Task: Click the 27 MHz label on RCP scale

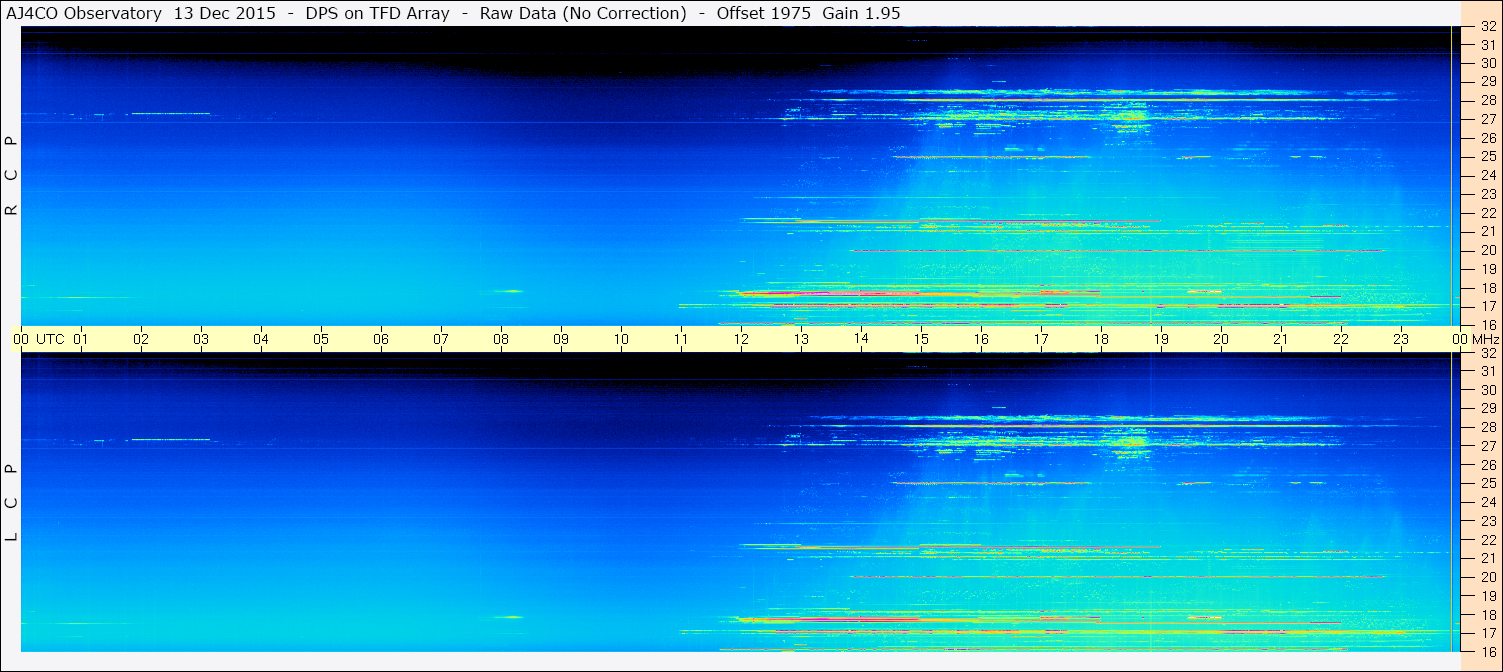Action: (1488, 119)
